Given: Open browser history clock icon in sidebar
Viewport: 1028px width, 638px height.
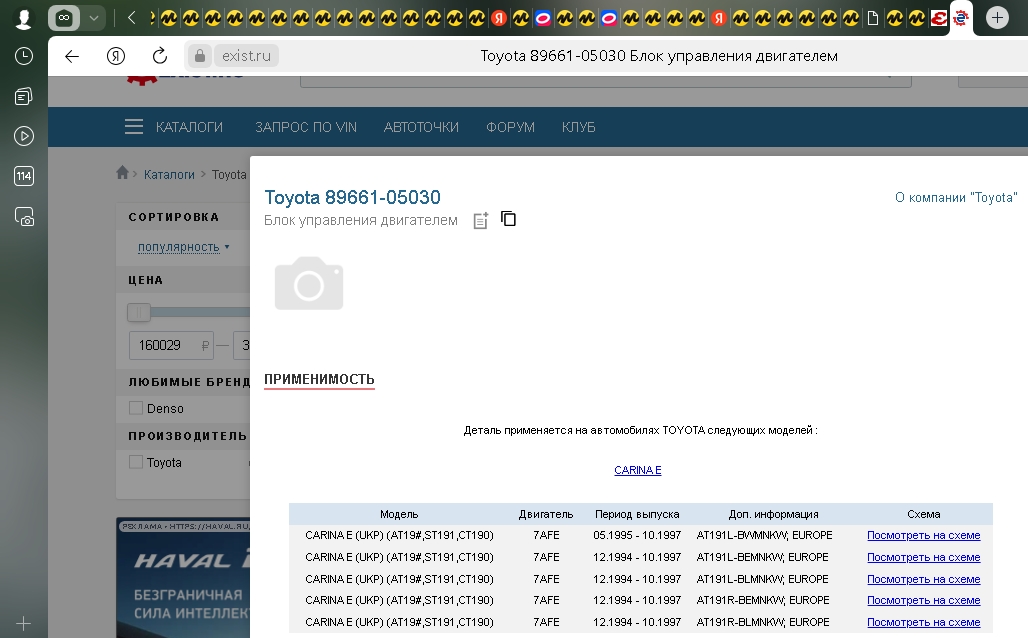Looking at the screenshot, I should pos(24,56).
